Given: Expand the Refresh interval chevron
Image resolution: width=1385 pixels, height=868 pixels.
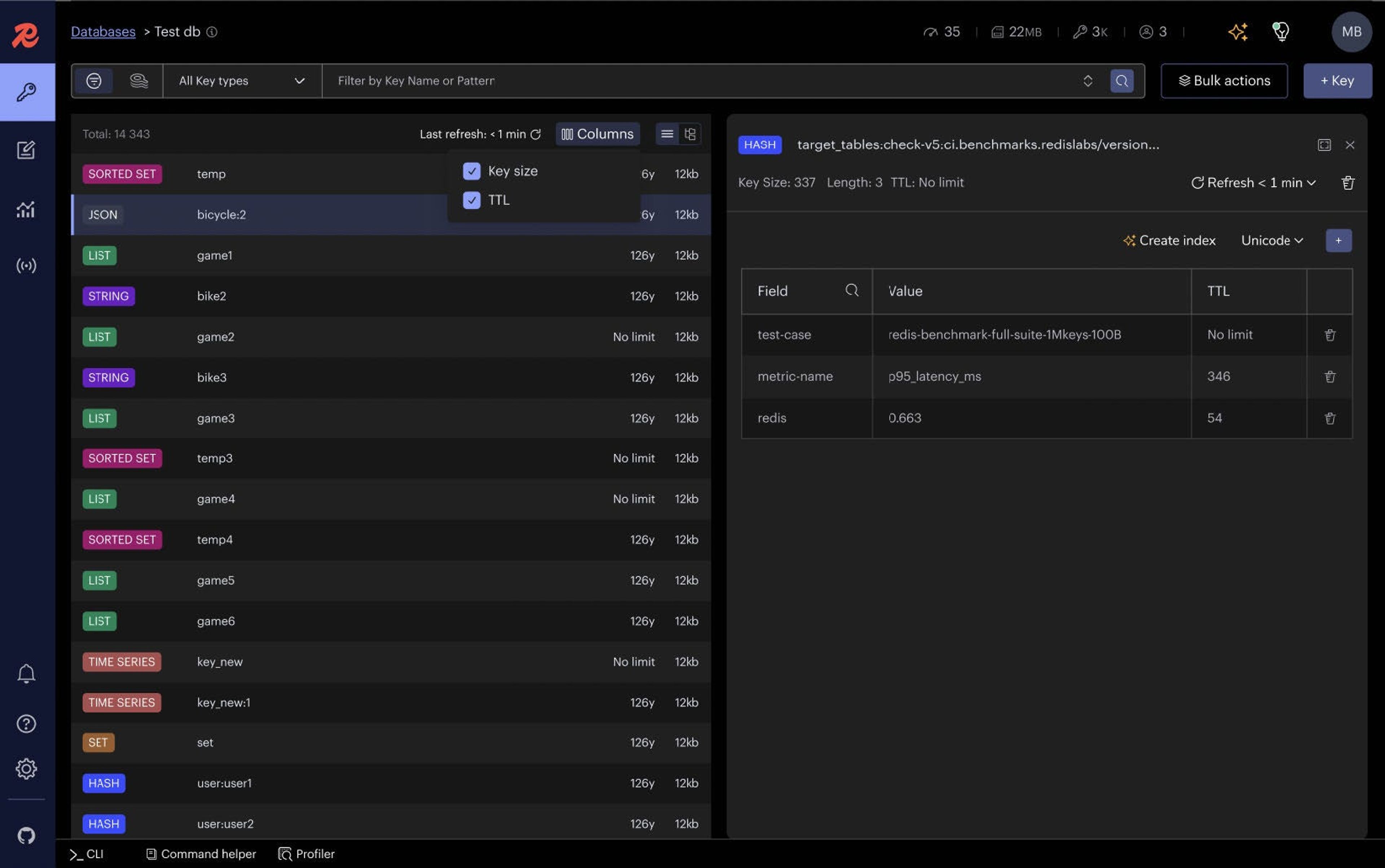Looking at the screenshot, I should (1311, 182).
